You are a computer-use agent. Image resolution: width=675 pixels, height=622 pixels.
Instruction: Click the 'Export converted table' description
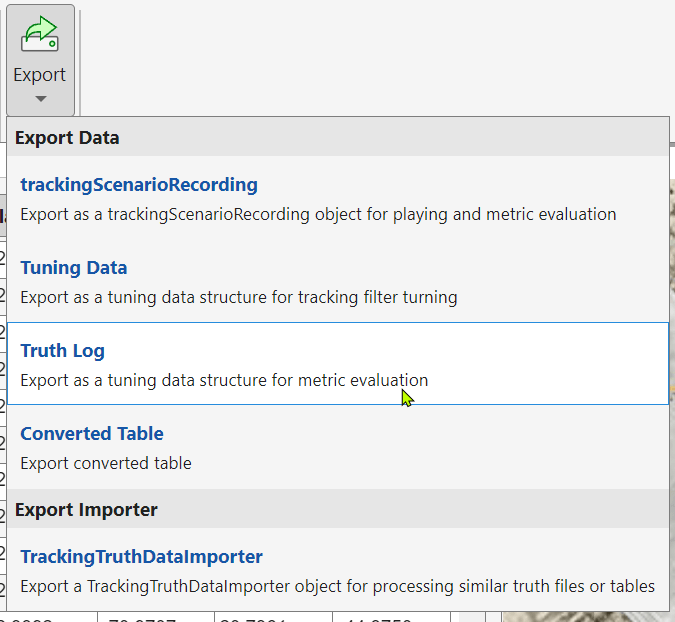106,463
